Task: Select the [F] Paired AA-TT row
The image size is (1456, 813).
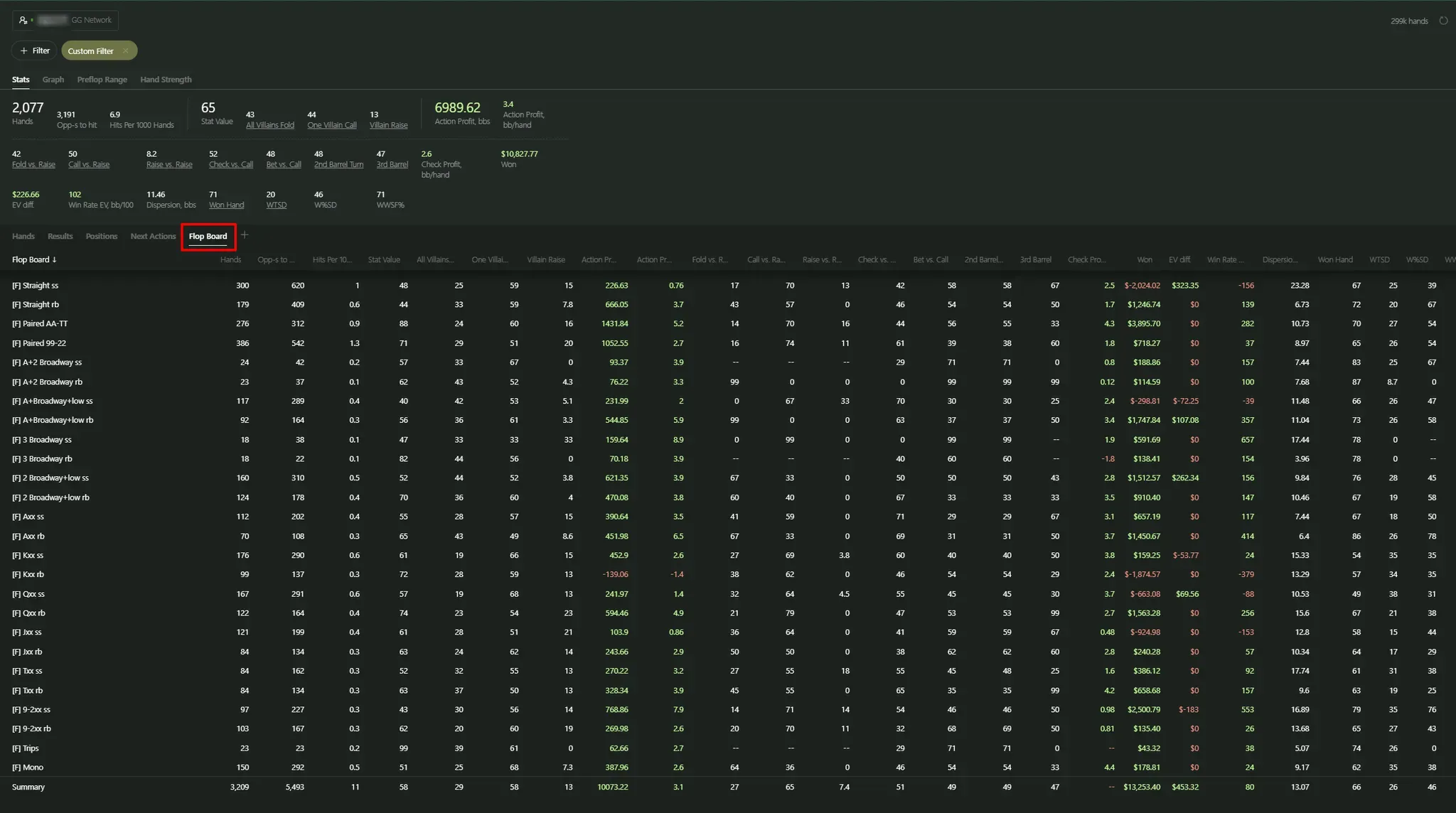Action: 40,323
